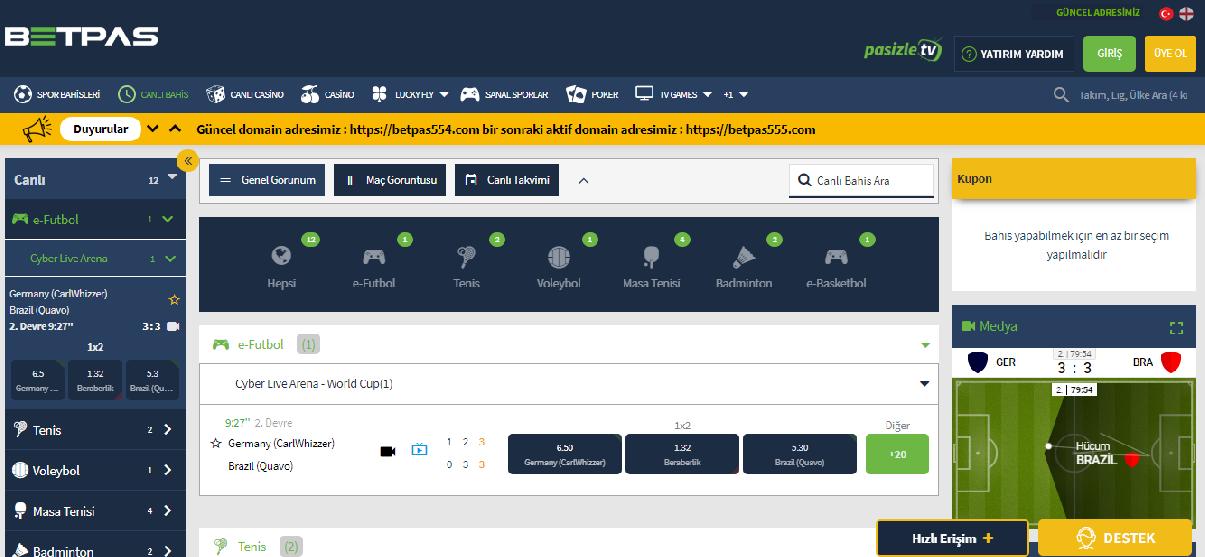Open the +20 other markets button

click(x=897, y=454)
